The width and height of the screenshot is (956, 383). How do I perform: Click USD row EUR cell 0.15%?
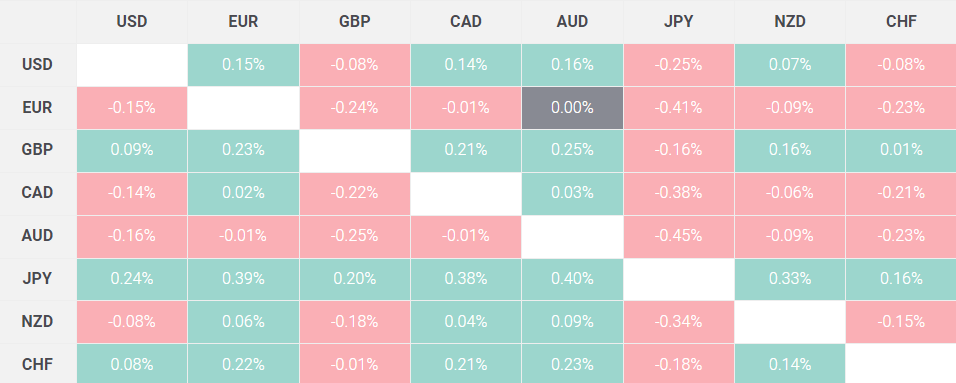click(243, 65)
